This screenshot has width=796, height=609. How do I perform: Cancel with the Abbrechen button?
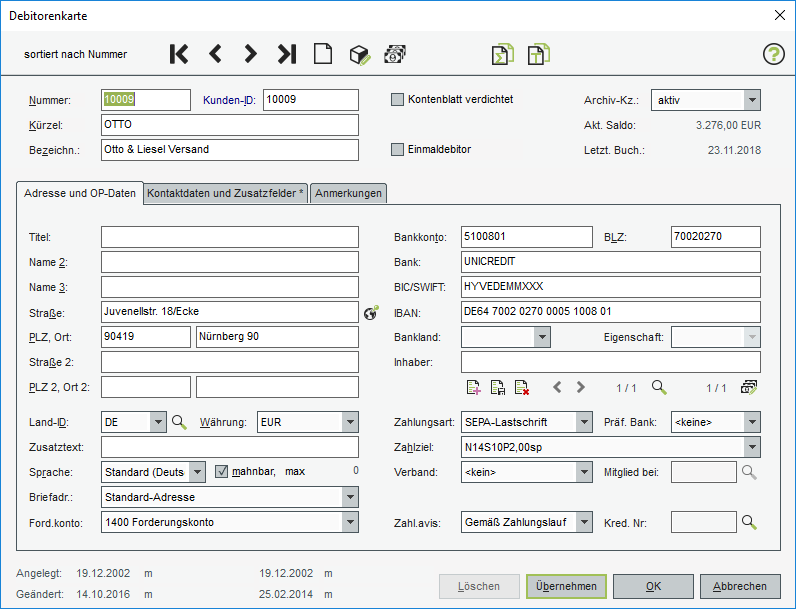(x=740, y=586)
